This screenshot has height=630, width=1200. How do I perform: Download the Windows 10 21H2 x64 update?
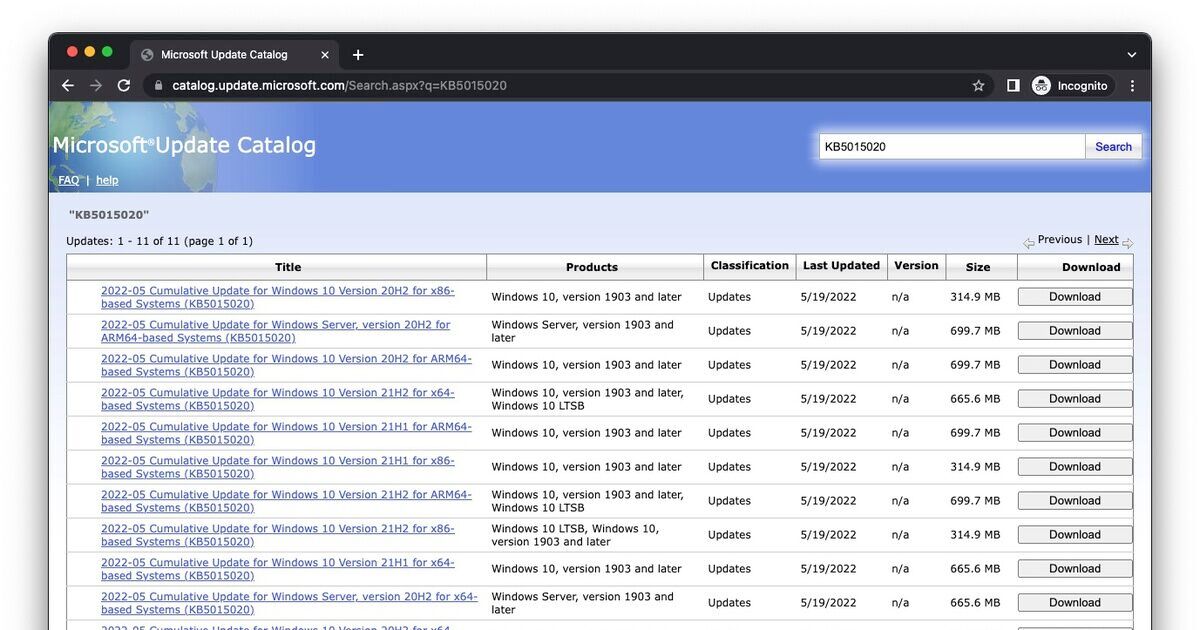[x=1075, y=399]
